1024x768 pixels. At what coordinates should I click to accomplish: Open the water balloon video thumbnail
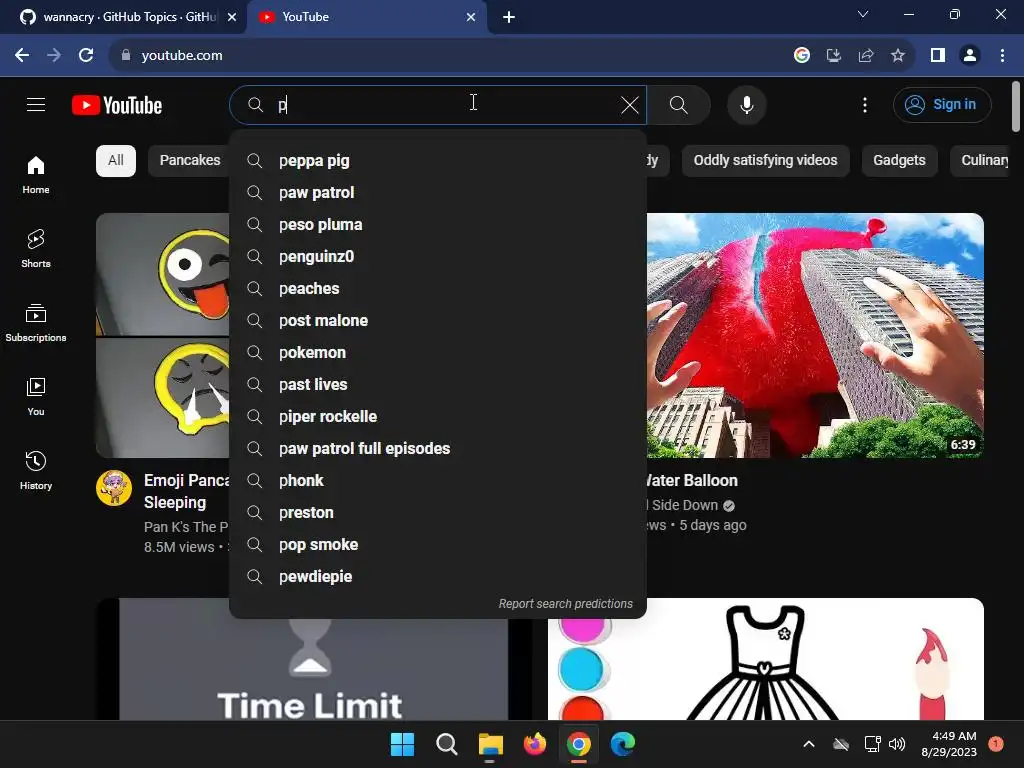(x=815, y=335)
